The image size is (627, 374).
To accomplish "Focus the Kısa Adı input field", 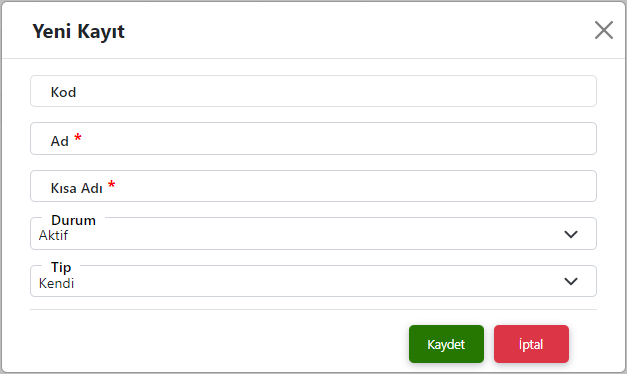I will point(314,186).
